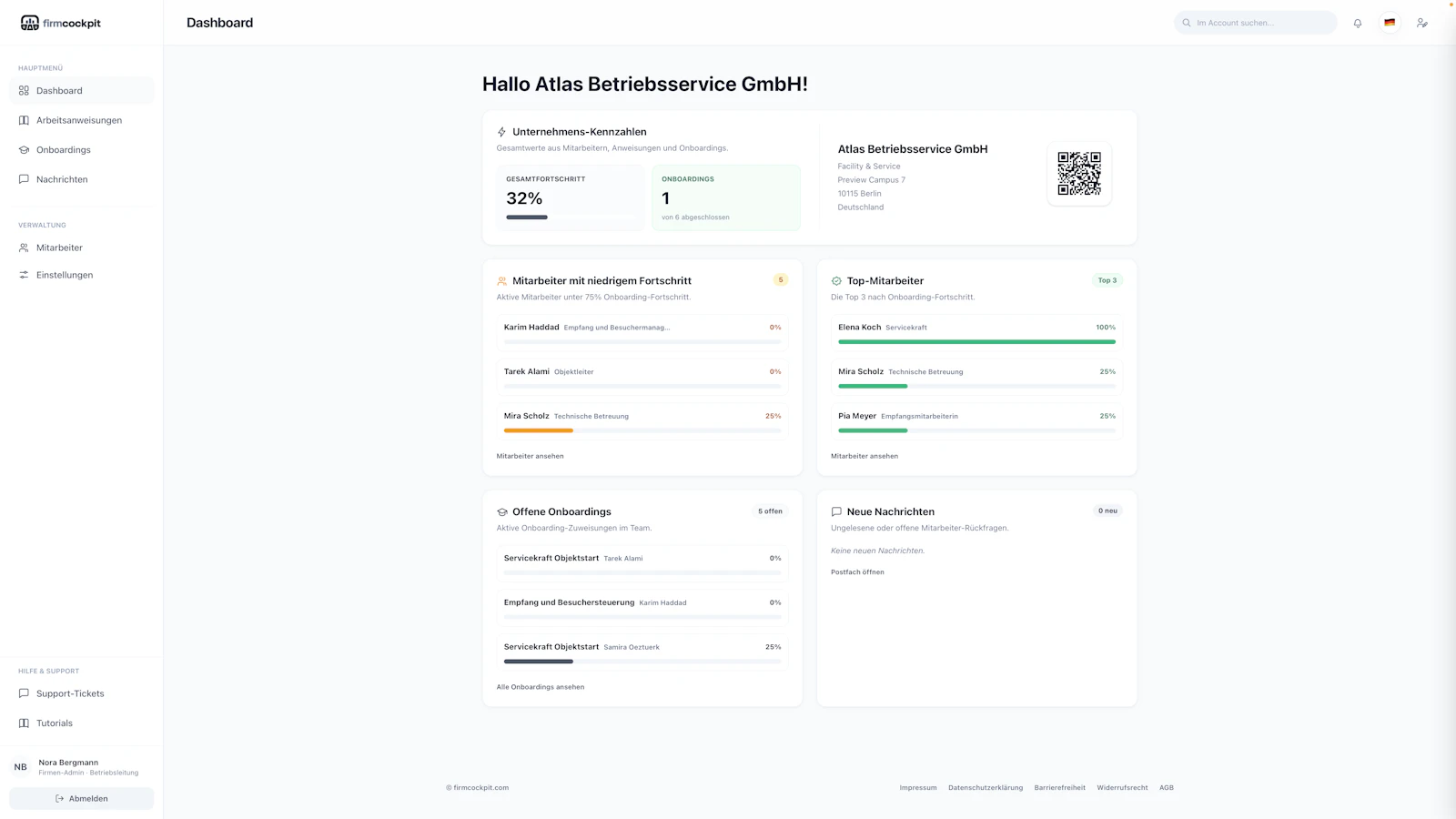Focus the 'Im Account suchen' search field

[x=1256, y=23]
